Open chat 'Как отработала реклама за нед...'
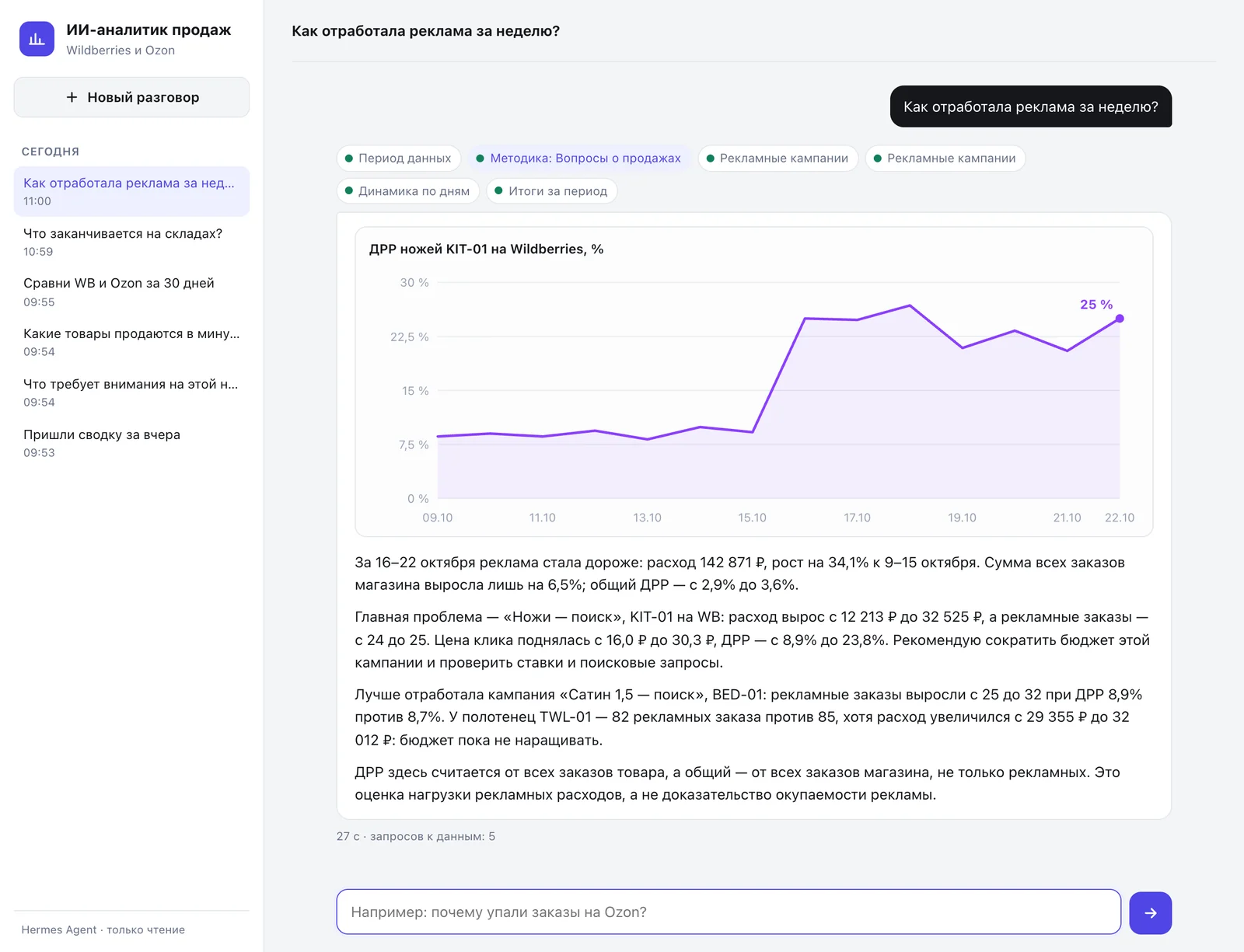The height and width of the screenshot is (952, 1244). [131, 191]
